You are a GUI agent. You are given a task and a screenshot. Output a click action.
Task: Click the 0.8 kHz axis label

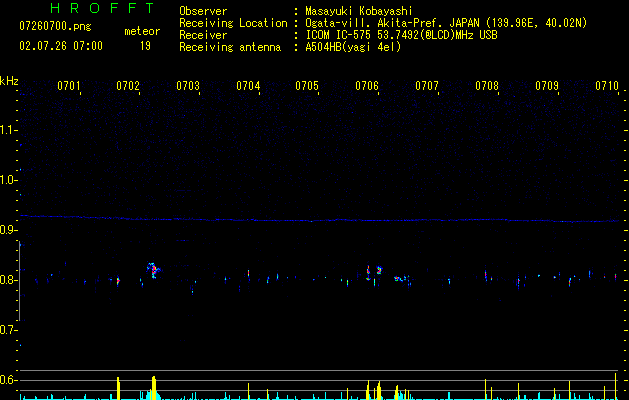[8, 280]
